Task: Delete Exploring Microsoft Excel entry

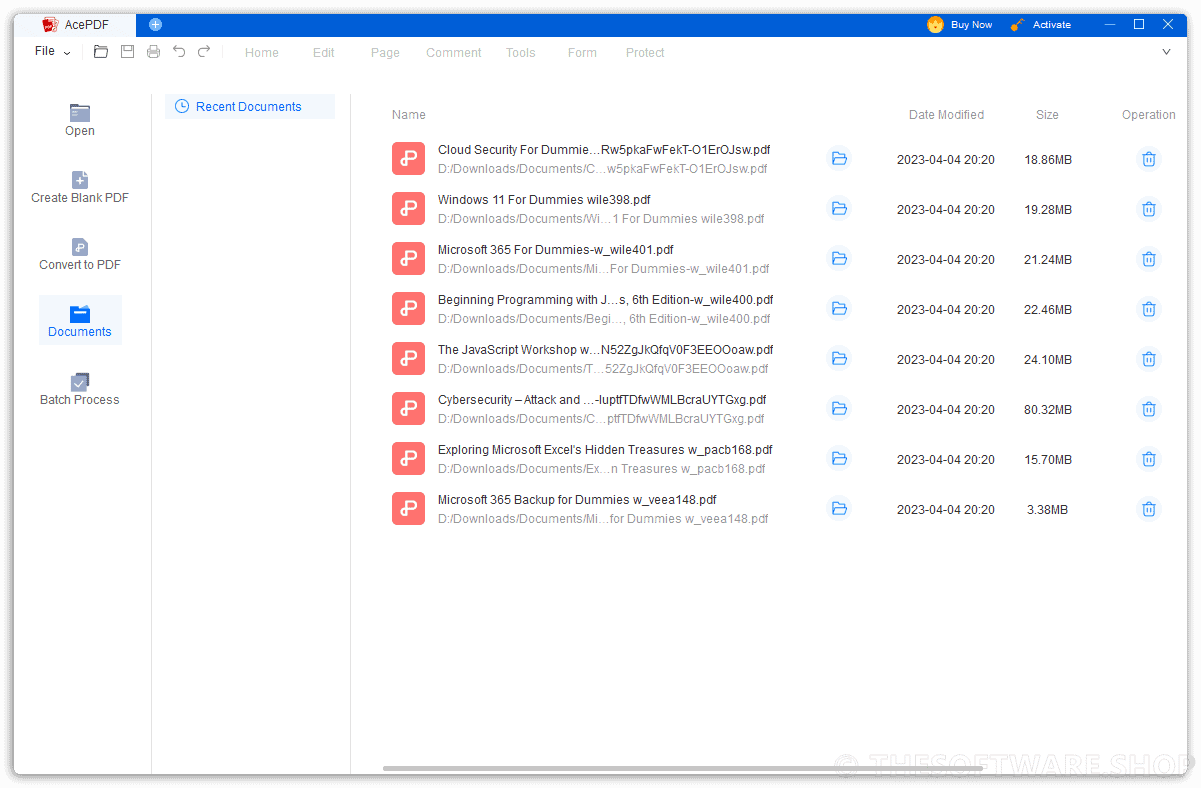Action: click(x=1149, y=459)
